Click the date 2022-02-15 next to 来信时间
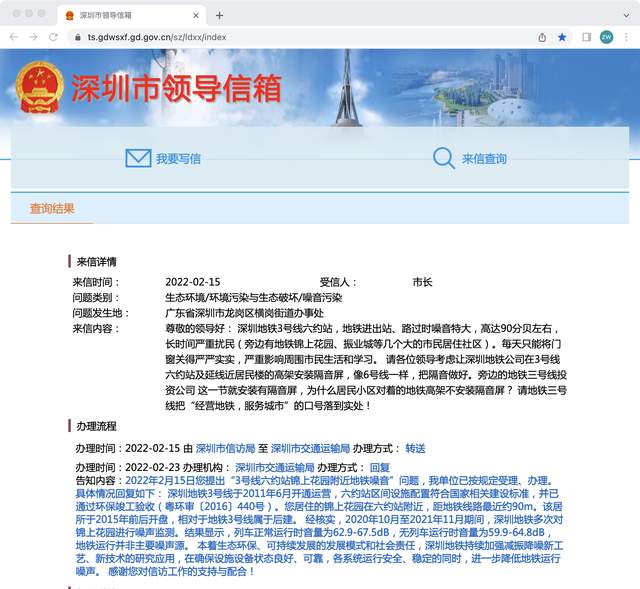The width and height of the screenshot is (640, 589). click(193, 282)
